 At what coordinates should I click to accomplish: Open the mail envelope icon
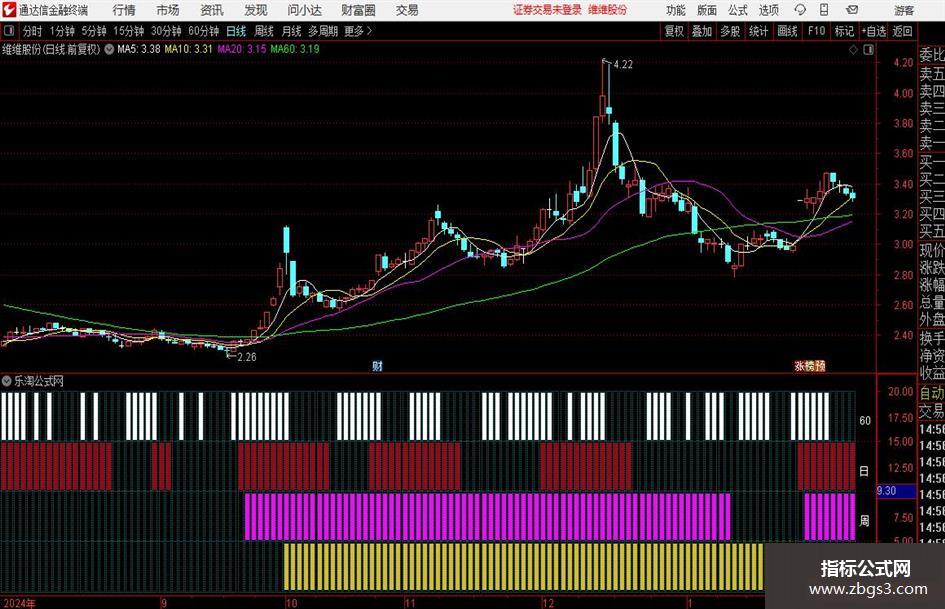tap(852, 10)
